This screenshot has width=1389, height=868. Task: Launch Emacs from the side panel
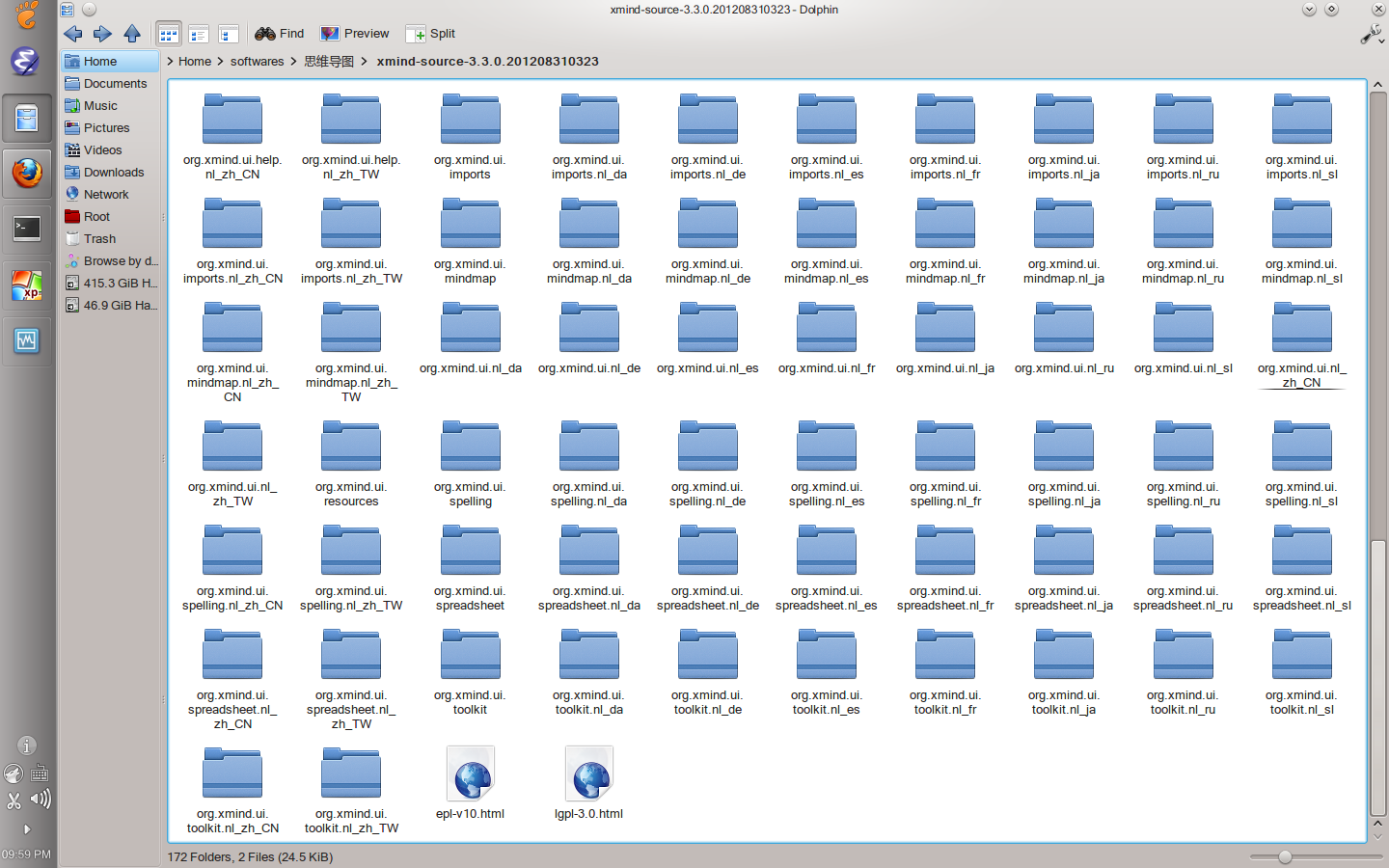25,61
